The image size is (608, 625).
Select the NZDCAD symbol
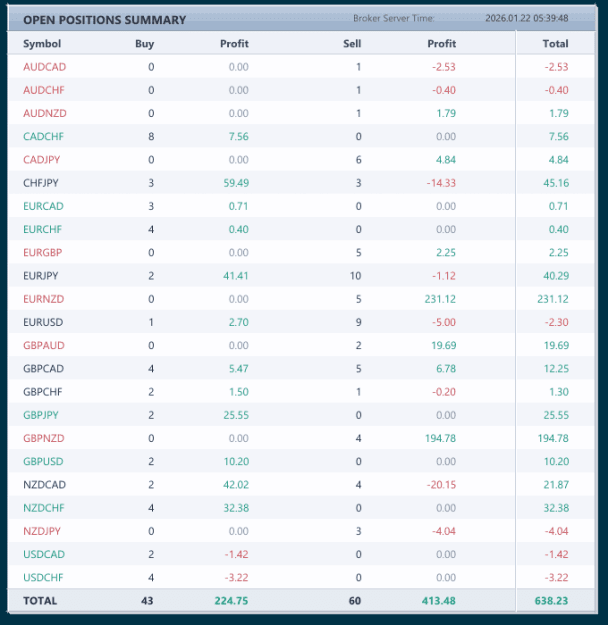[x=44, y=485]
